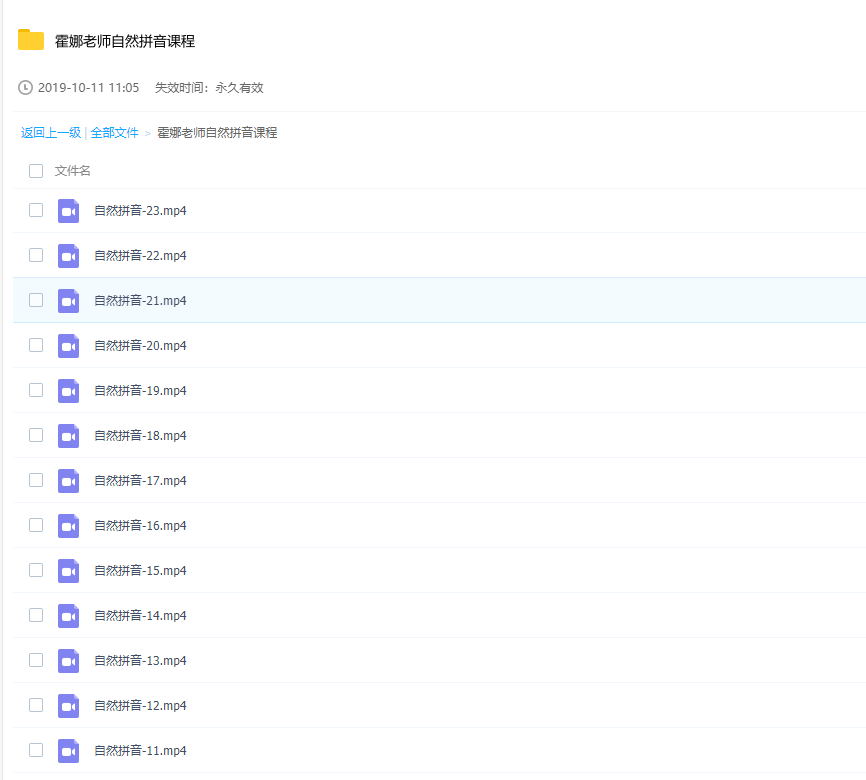
Task: Check the box for 自然拼音-20.mp4
Action: [x=36, y=345]
